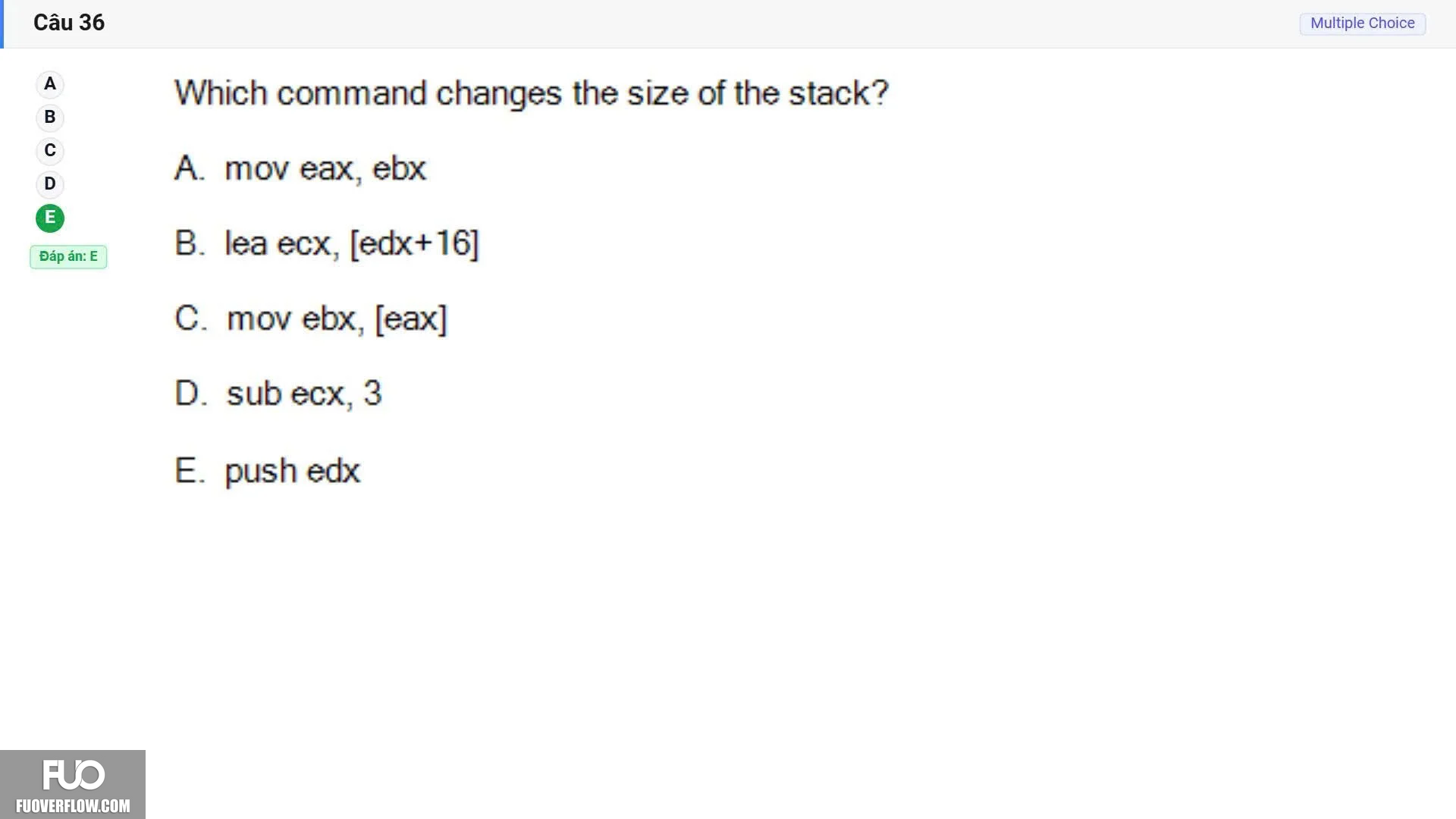1456x819 pixels.
Task: Click option text 'push edx'
Action: (292, 471)
